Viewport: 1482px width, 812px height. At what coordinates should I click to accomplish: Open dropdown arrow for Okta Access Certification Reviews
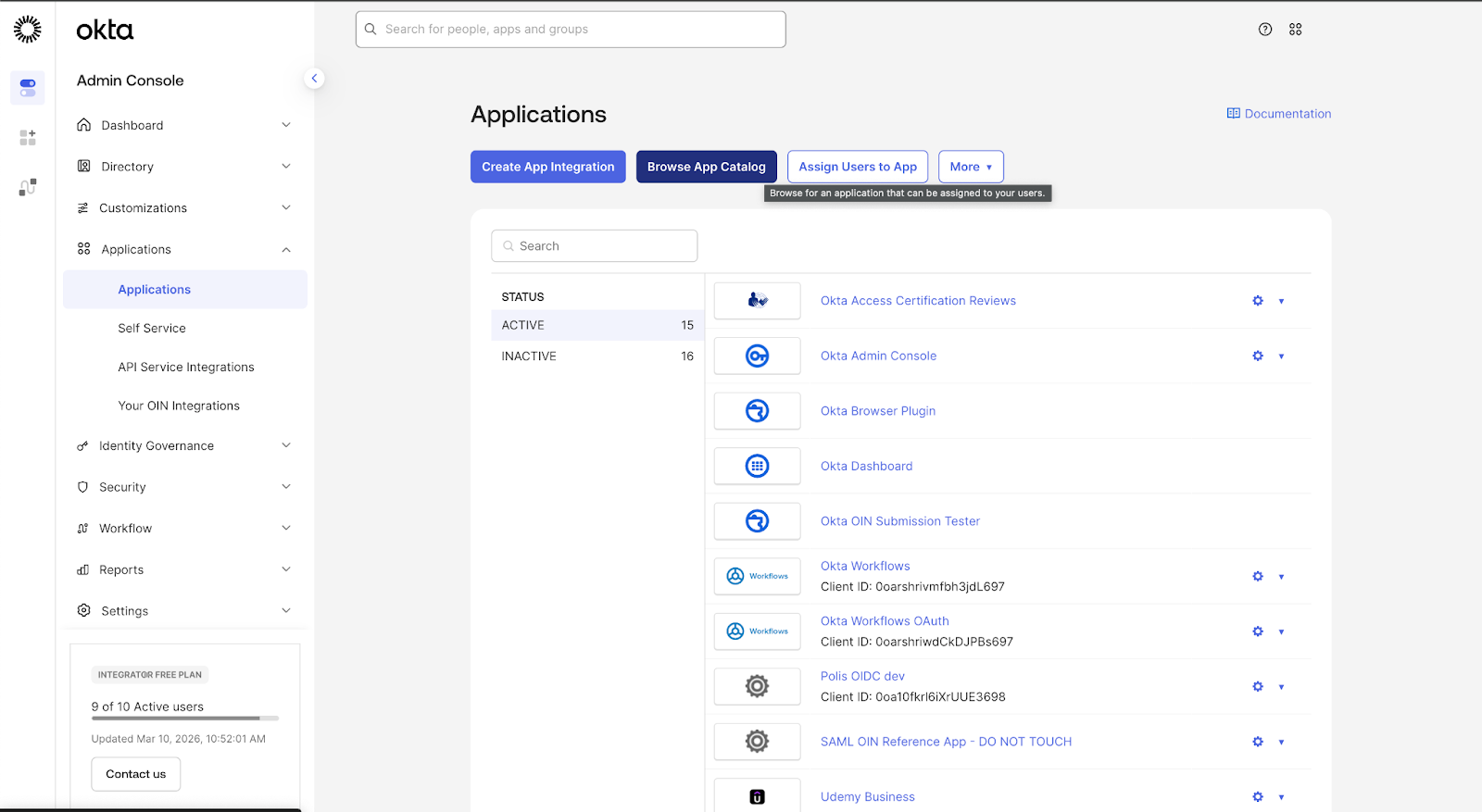[1282, 301]
